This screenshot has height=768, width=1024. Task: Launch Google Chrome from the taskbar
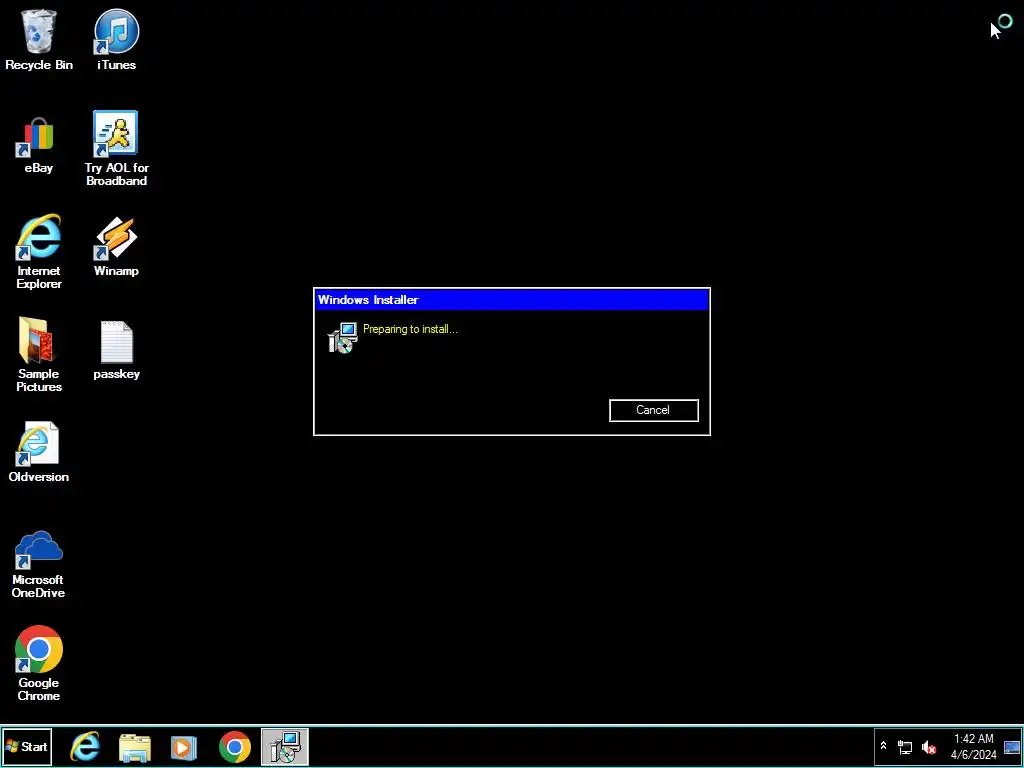[x=234, y=747]
